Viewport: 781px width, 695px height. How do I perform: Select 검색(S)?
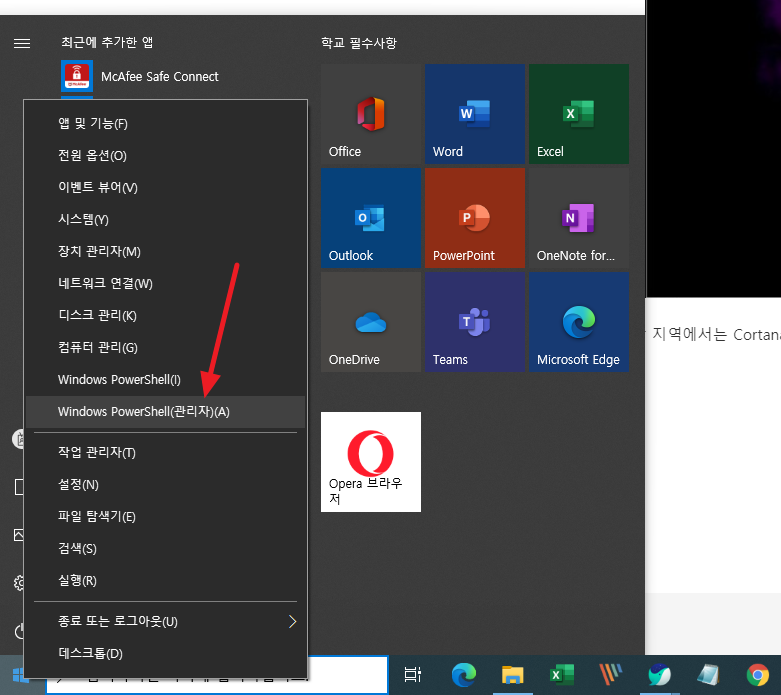[x=165, y=549]
